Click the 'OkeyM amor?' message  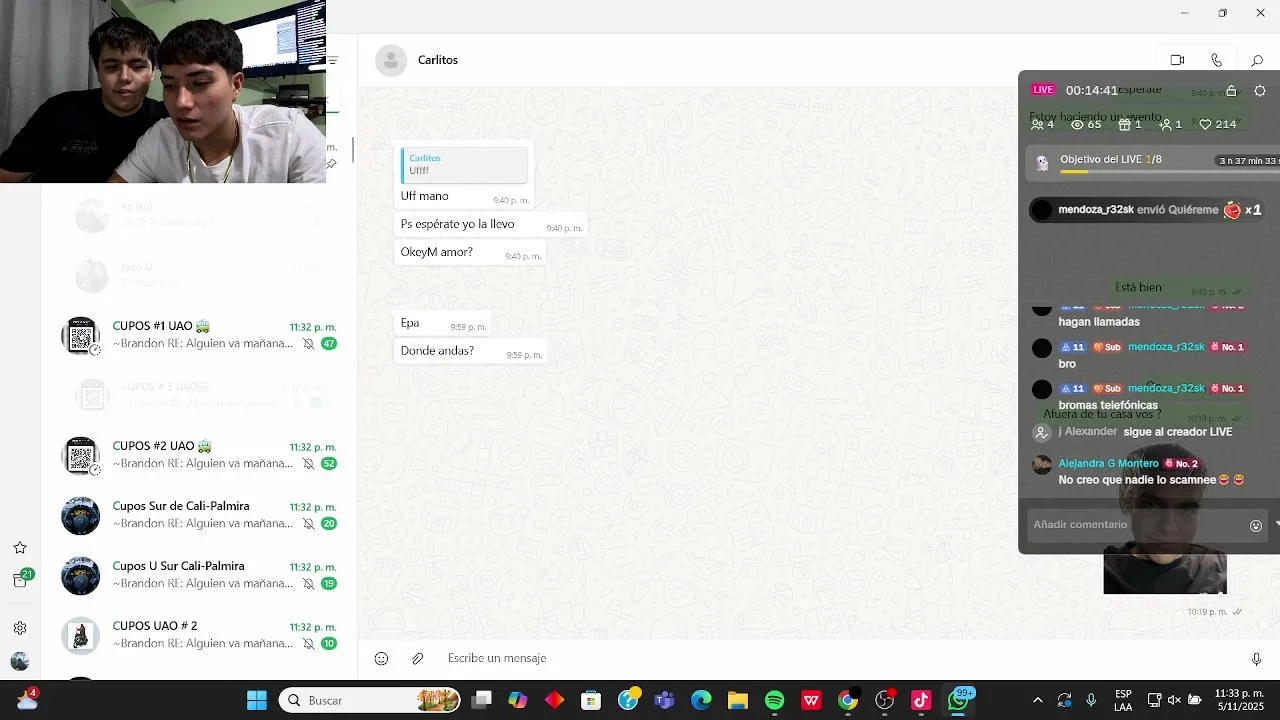470,252
